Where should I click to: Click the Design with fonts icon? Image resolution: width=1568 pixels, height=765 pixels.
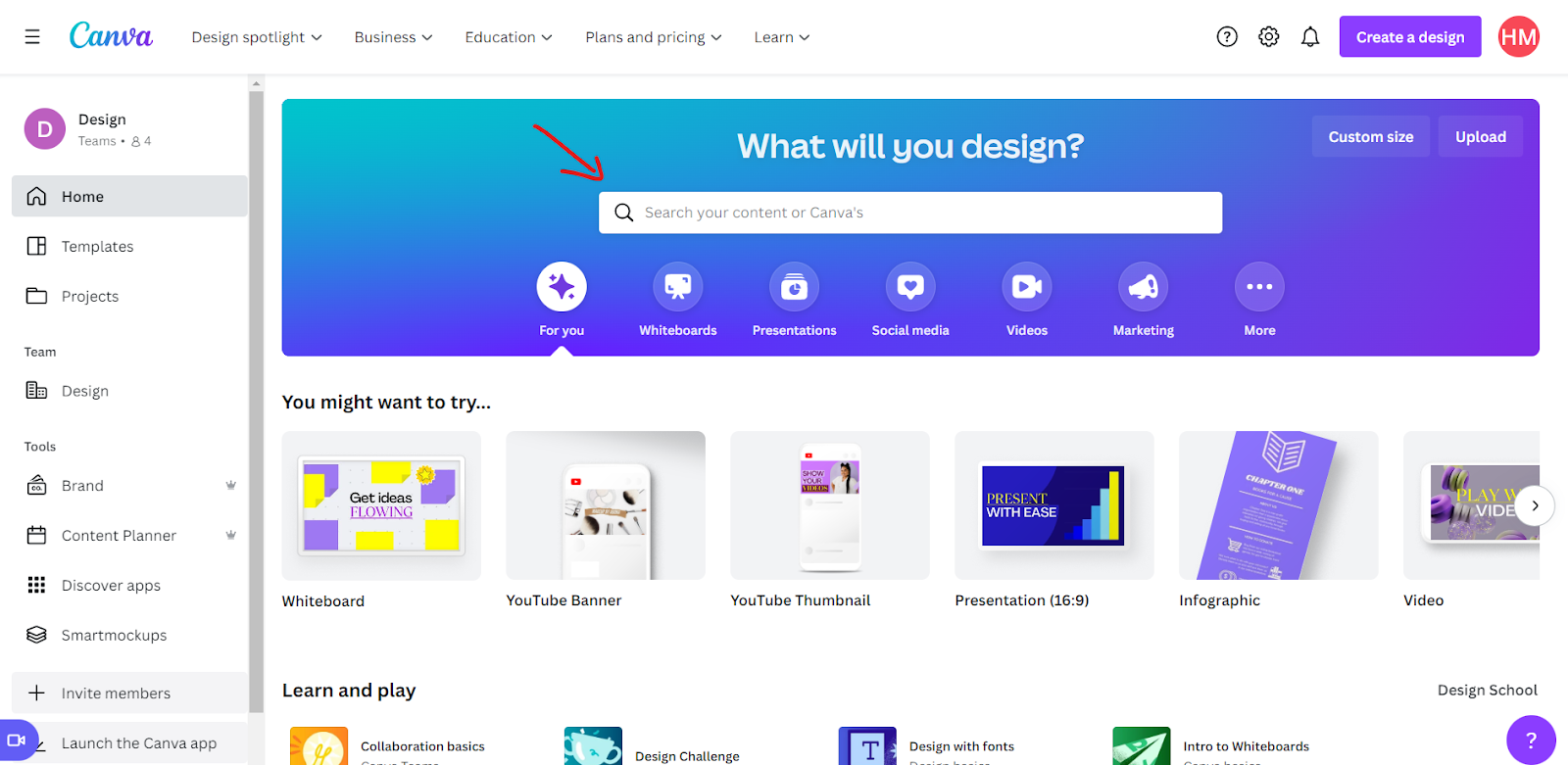[867, 746]
